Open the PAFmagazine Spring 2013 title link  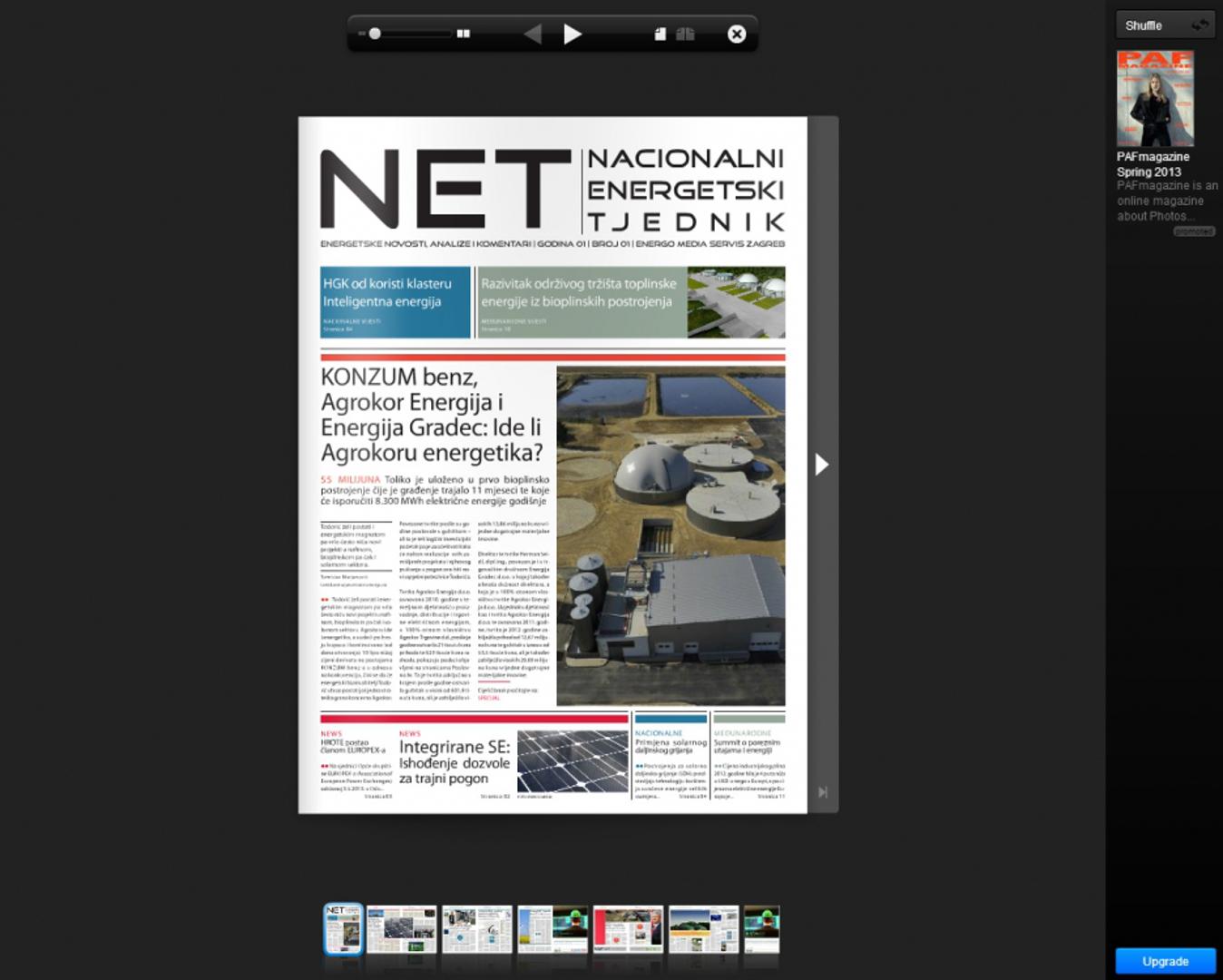(1152, 164)
